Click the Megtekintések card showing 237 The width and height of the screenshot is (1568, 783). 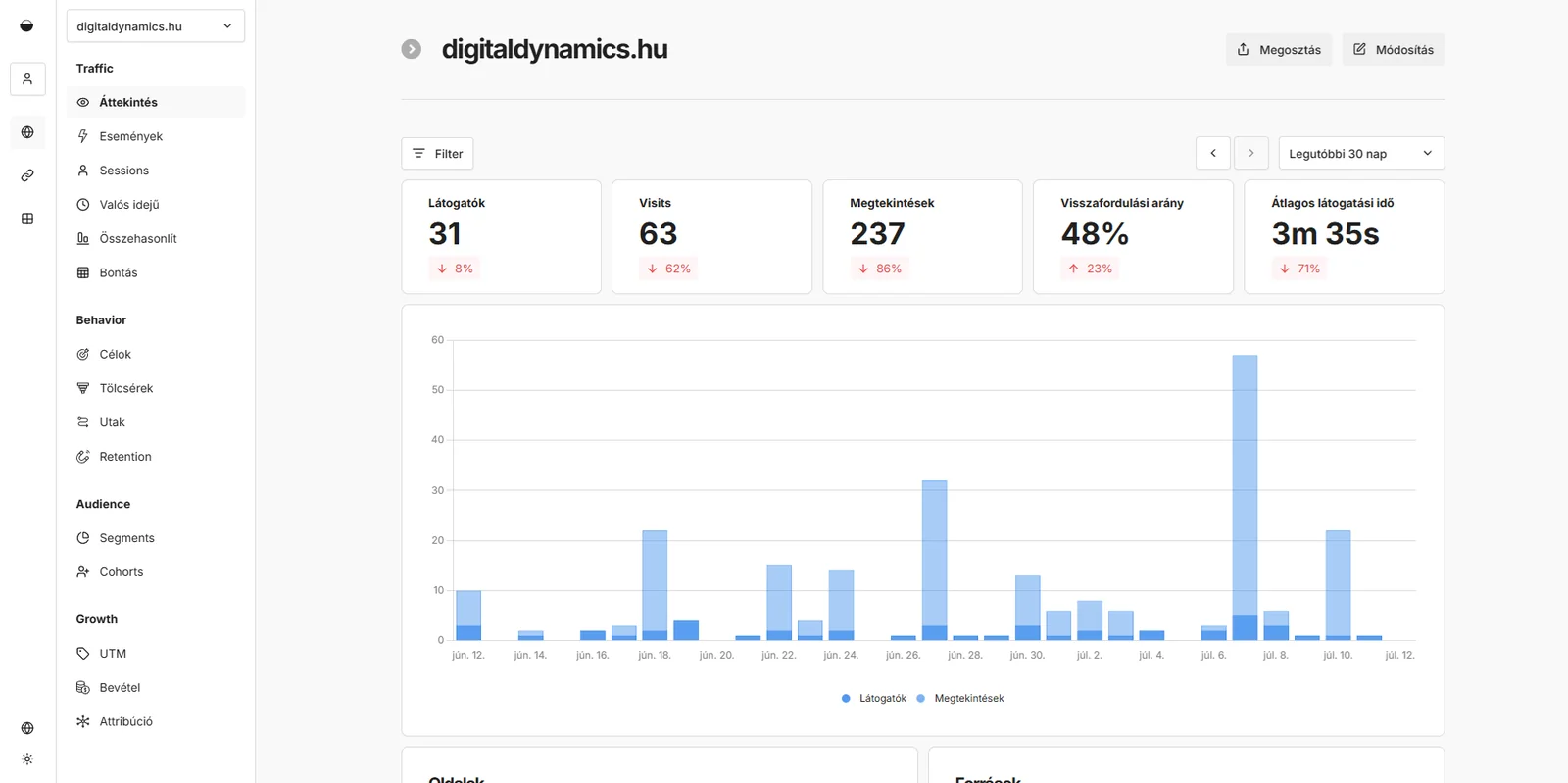(x=922, y=236)
